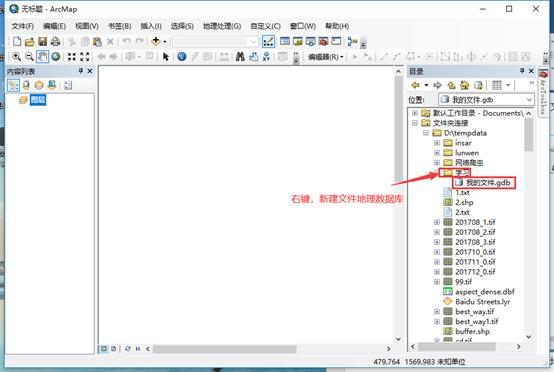
Task: Select List By Drawing Order button
Action: pyautogui.click(x=13, y=85)
